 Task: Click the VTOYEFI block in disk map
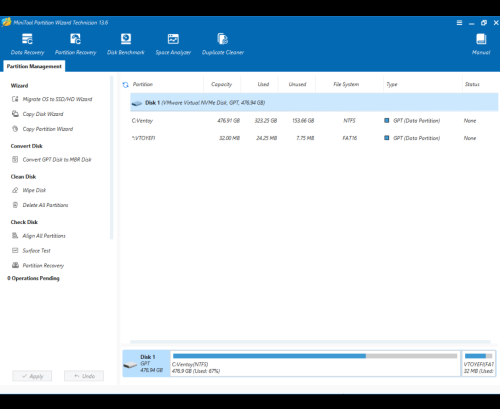[479, 363]
